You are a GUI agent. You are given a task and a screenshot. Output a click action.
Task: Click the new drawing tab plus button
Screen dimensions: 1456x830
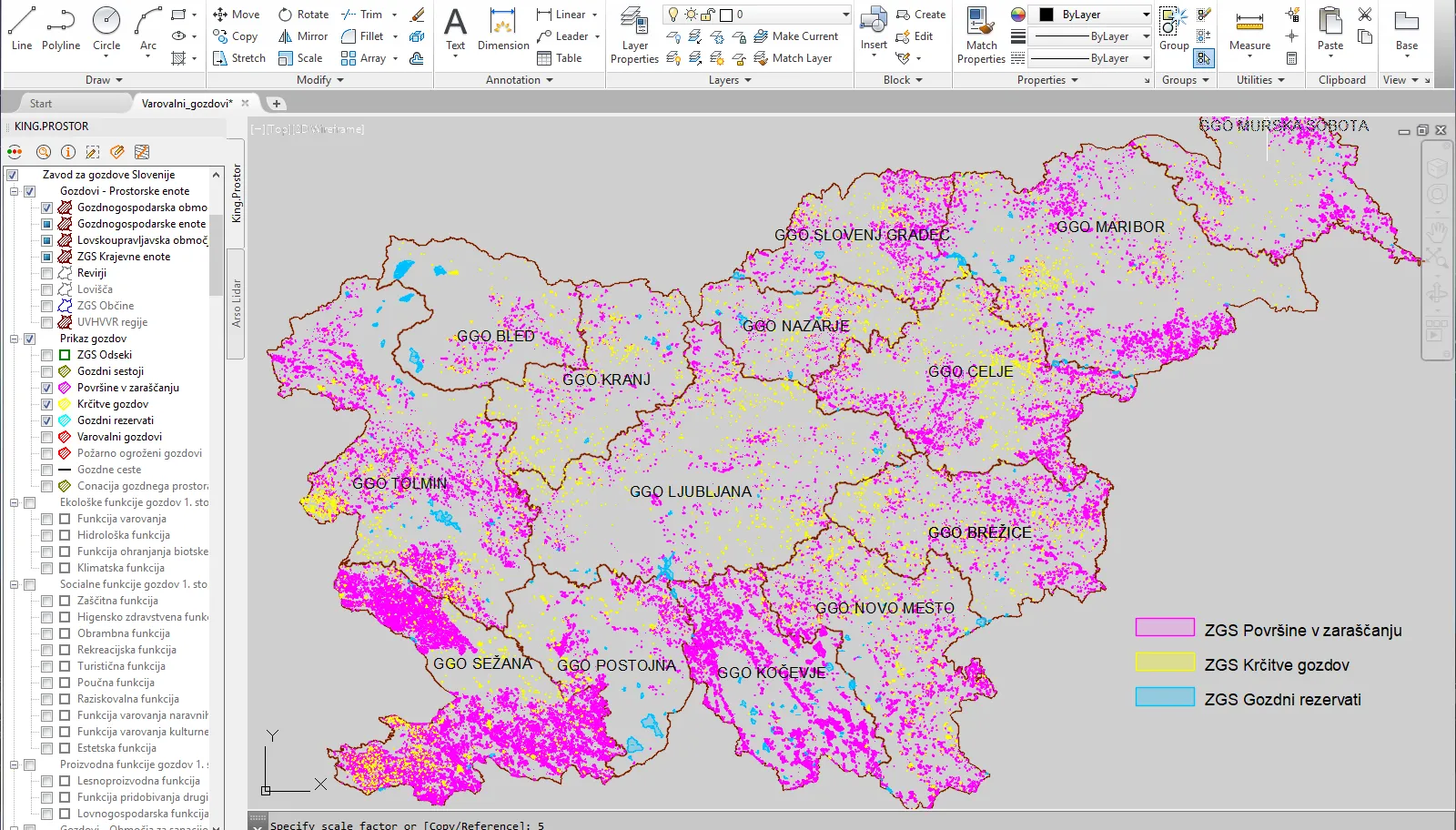coord(276,104)
